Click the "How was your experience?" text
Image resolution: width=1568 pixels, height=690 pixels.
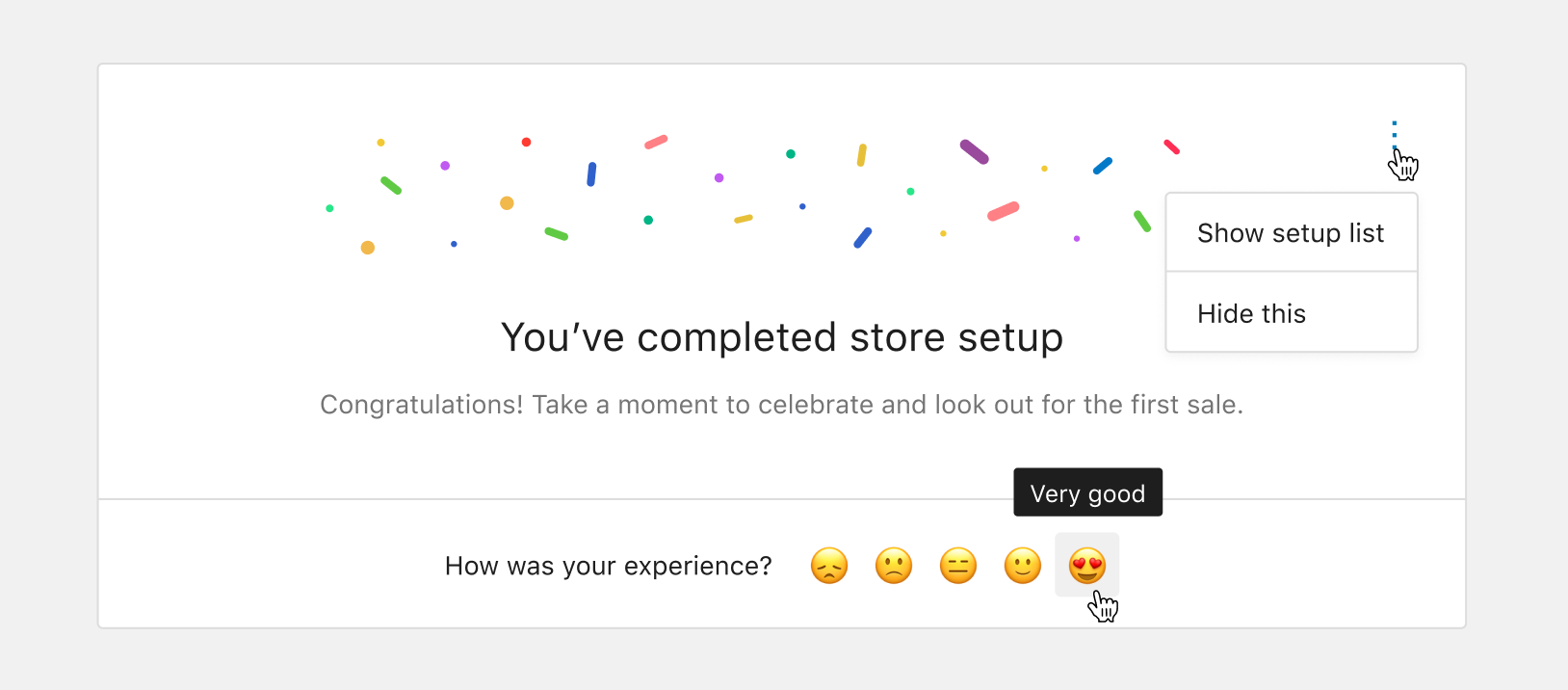click(608, 566)
